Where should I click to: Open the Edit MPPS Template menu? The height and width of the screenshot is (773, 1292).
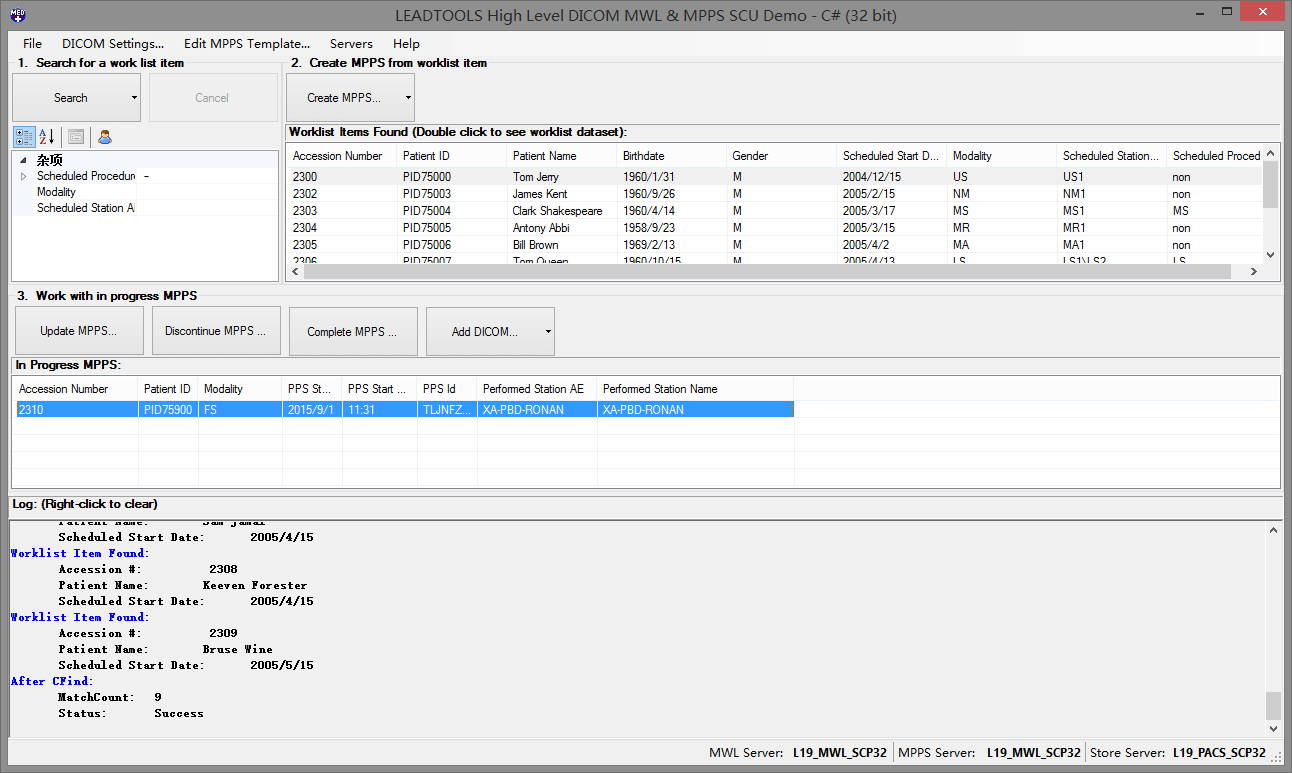(x=247, y=44)
